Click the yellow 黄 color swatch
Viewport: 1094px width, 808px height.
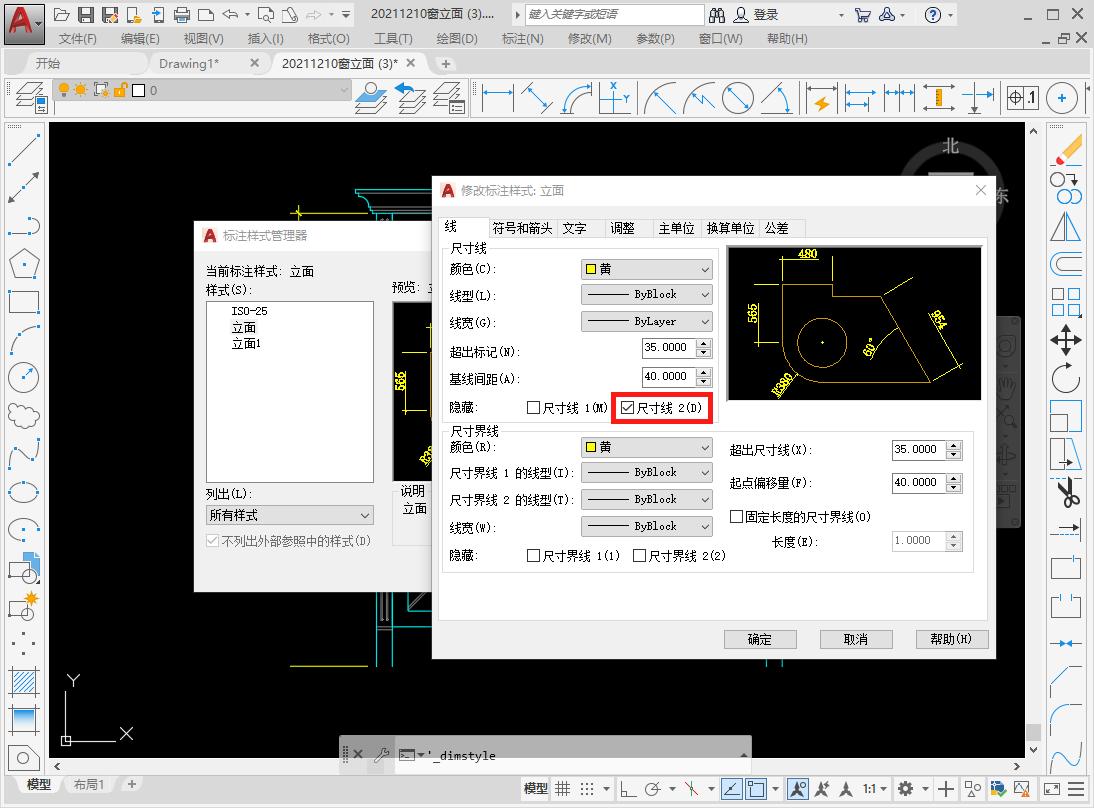click(592, 267)
